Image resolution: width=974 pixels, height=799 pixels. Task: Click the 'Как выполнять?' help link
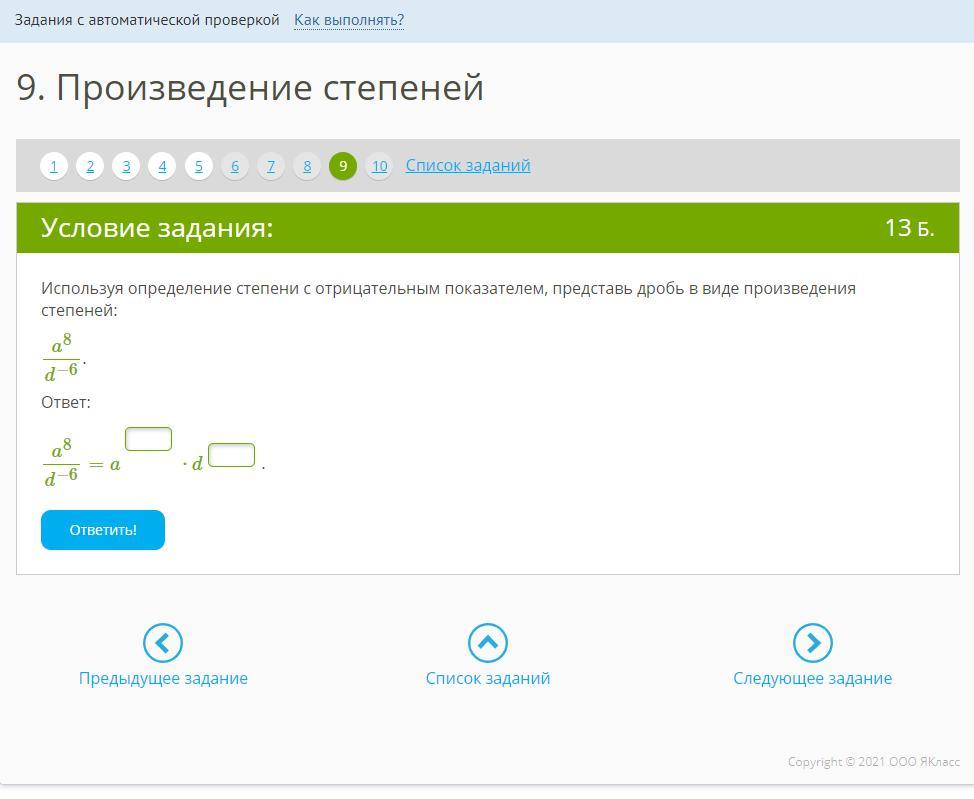(x=349, y=20)
